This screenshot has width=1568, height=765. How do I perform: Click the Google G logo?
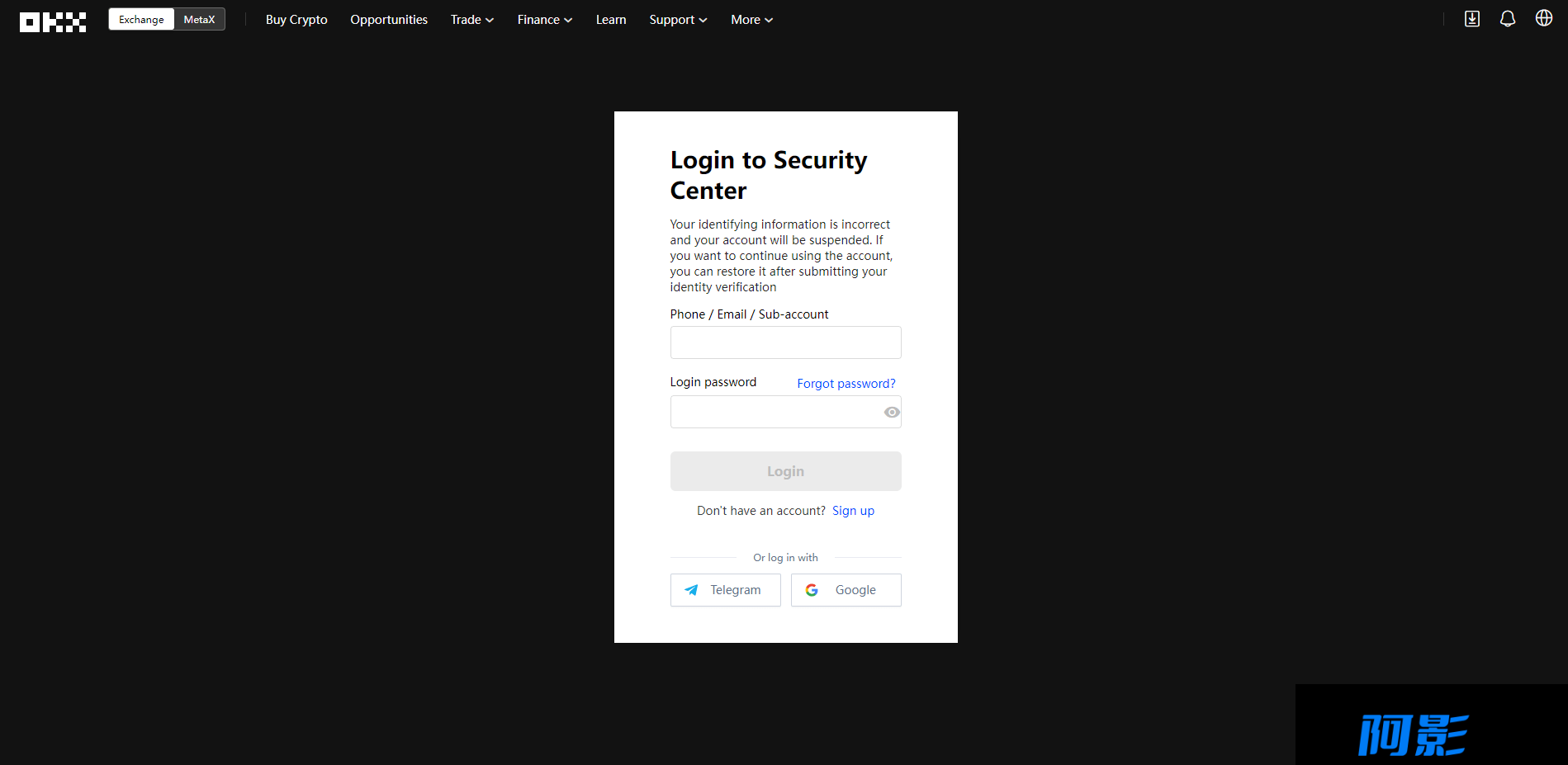(x=812, y=590)
